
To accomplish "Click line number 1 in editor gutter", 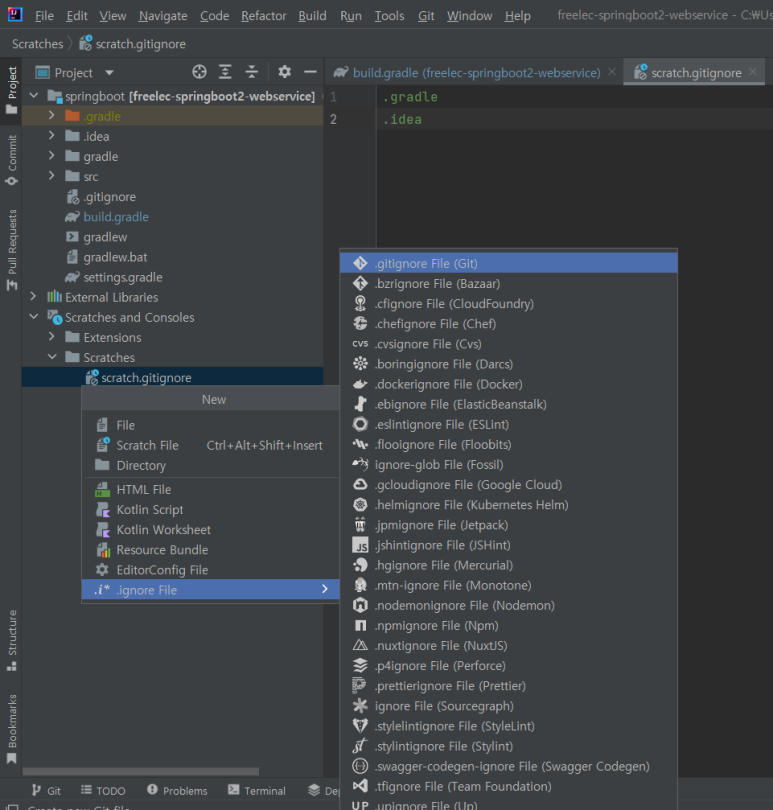I will (x=333, y=97).
